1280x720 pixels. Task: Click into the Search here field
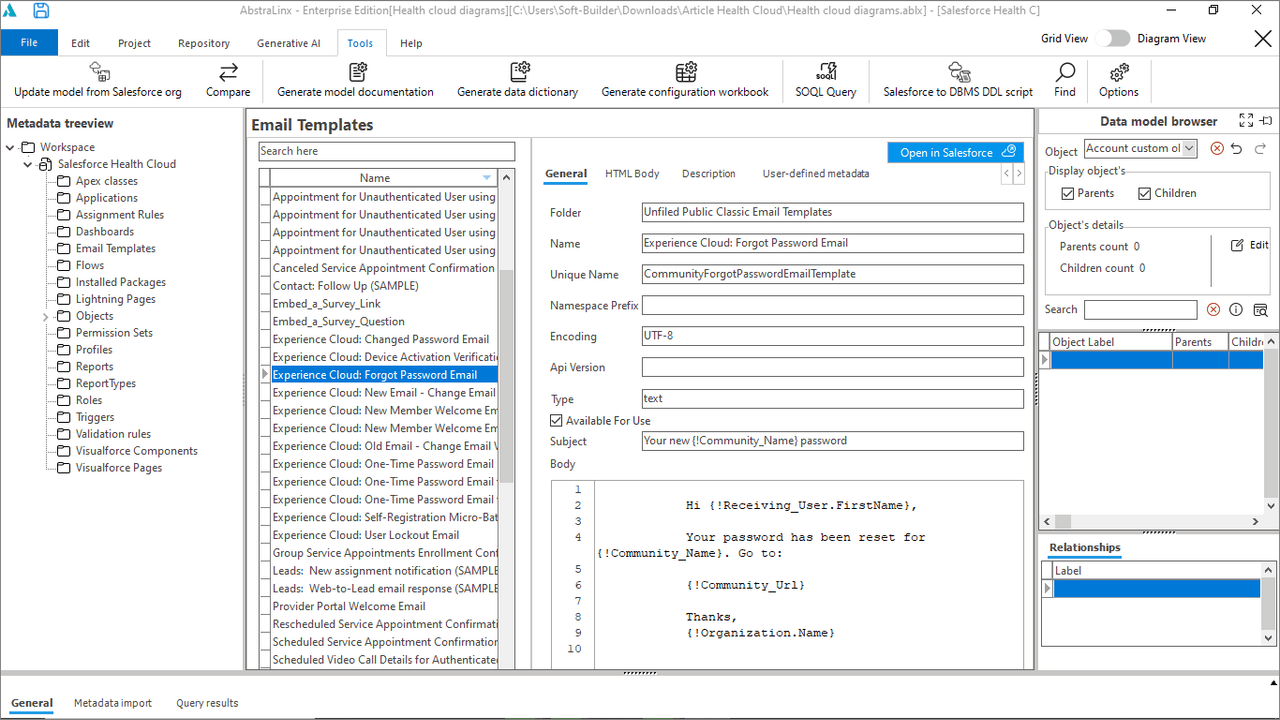(386, 151)
